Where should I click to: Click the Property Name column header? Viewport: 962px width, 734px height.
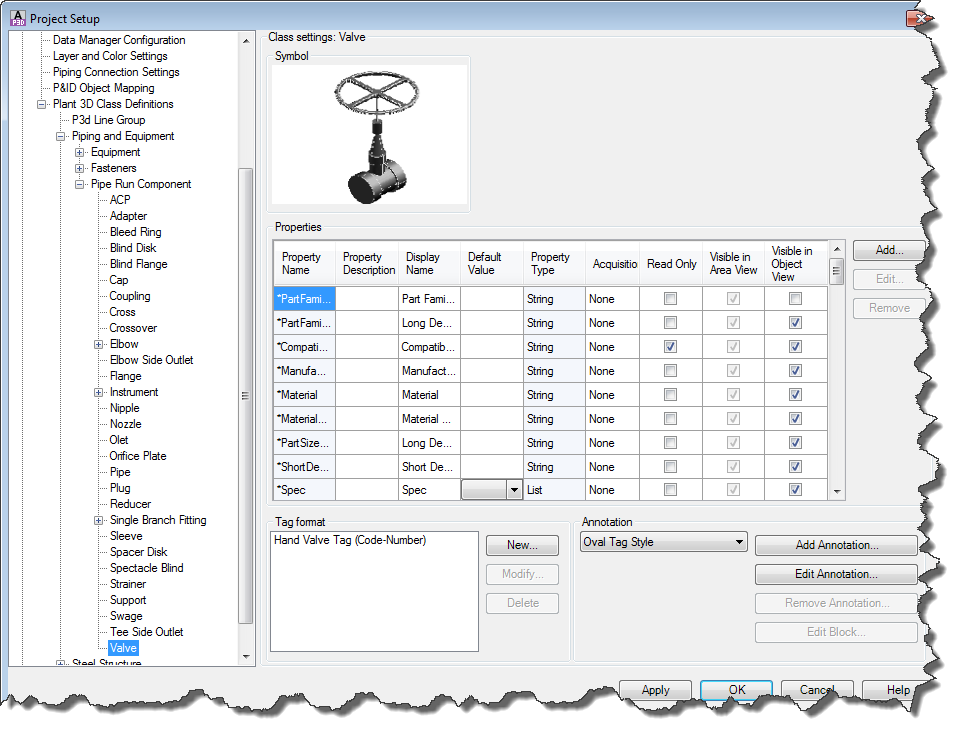click(305, 263)
